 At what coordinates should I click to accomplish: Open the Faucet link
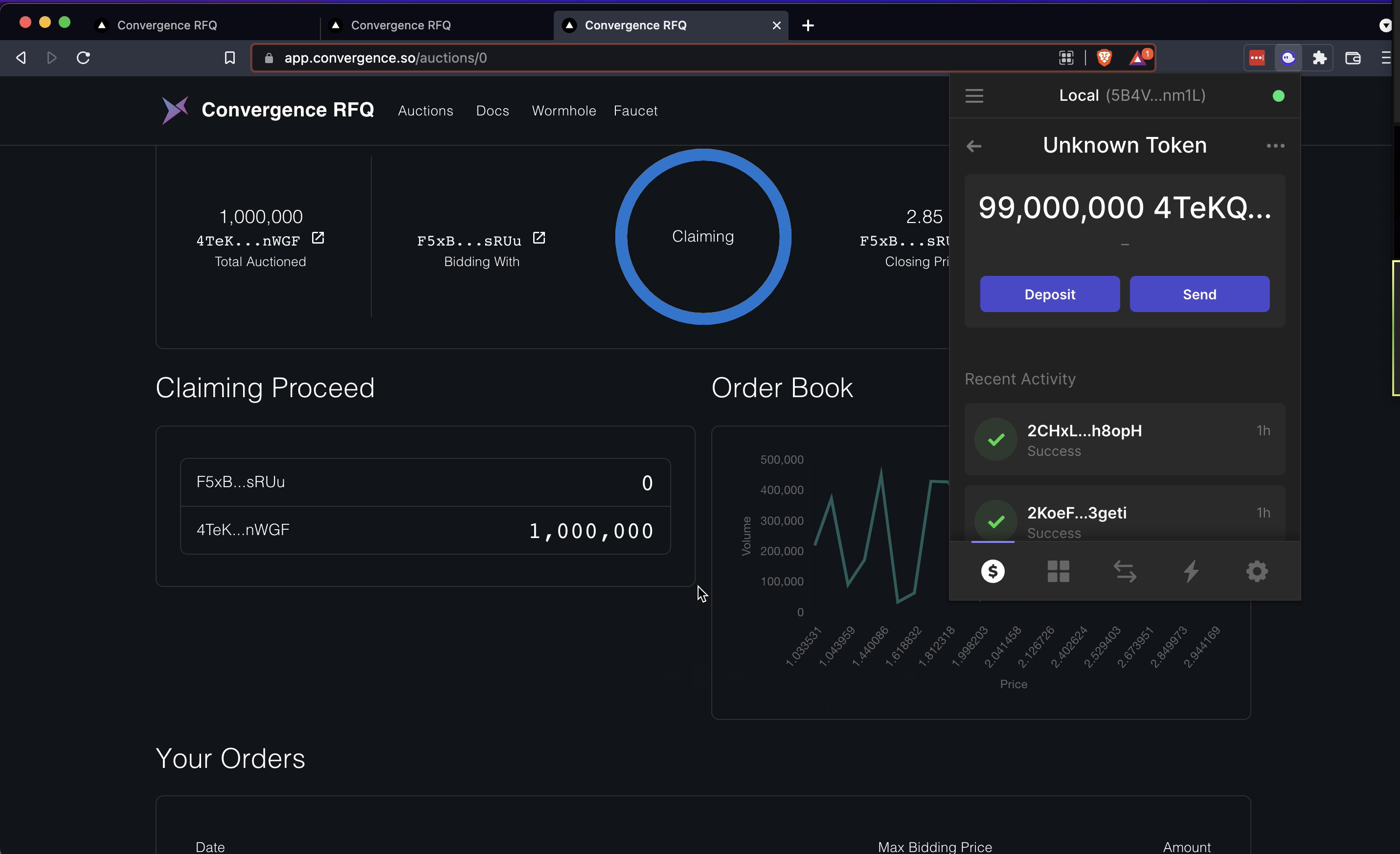(x=635, y=111)
